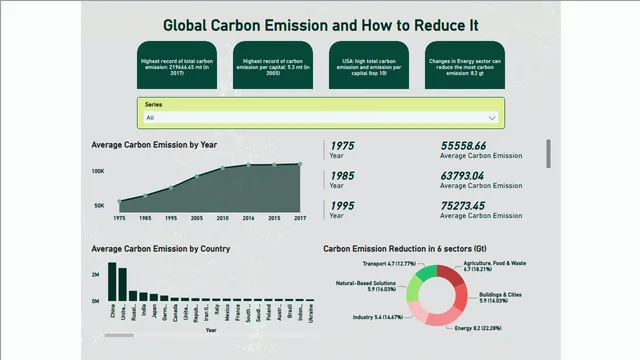Click the Industry 5.4 (14.67%) label
The height and width of the screenshot is (360, 640).
[x=378, y=317]
